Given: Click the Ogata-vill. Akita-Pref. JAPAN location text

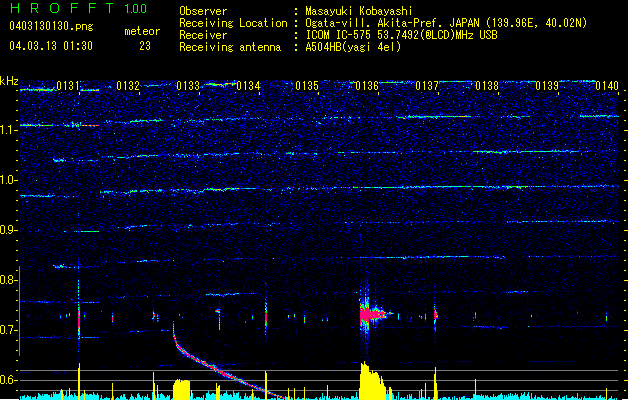Looking at the screenshot, I should click(x=446, y=23).
